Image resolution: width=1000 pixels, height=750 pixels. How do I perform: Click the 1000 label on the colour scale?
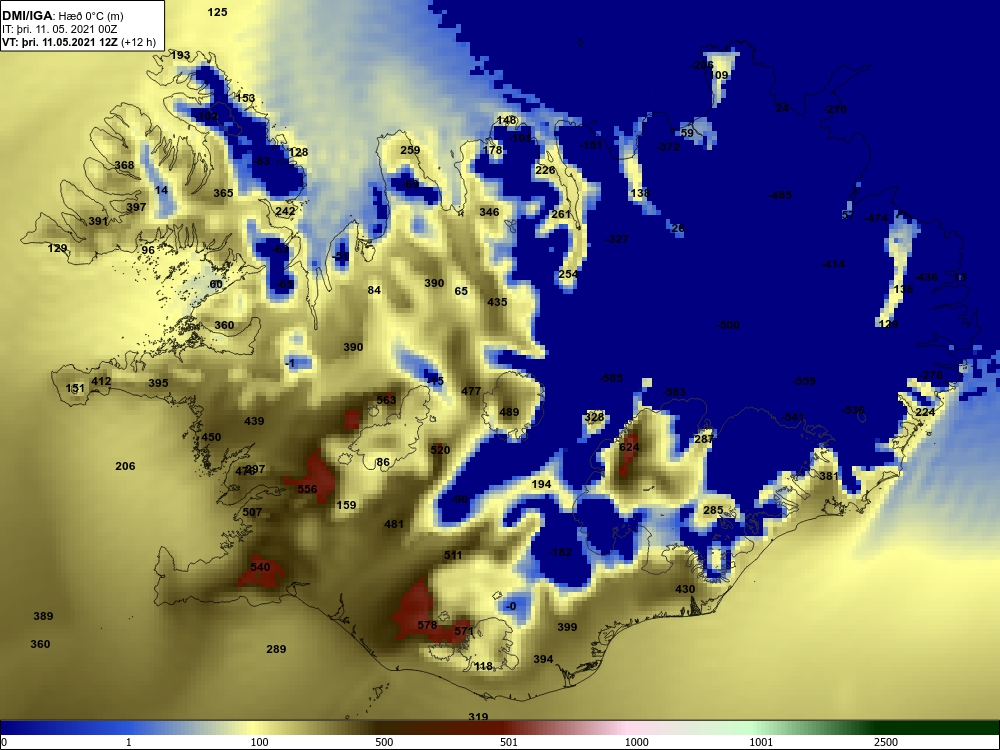(x=636, y=742)
